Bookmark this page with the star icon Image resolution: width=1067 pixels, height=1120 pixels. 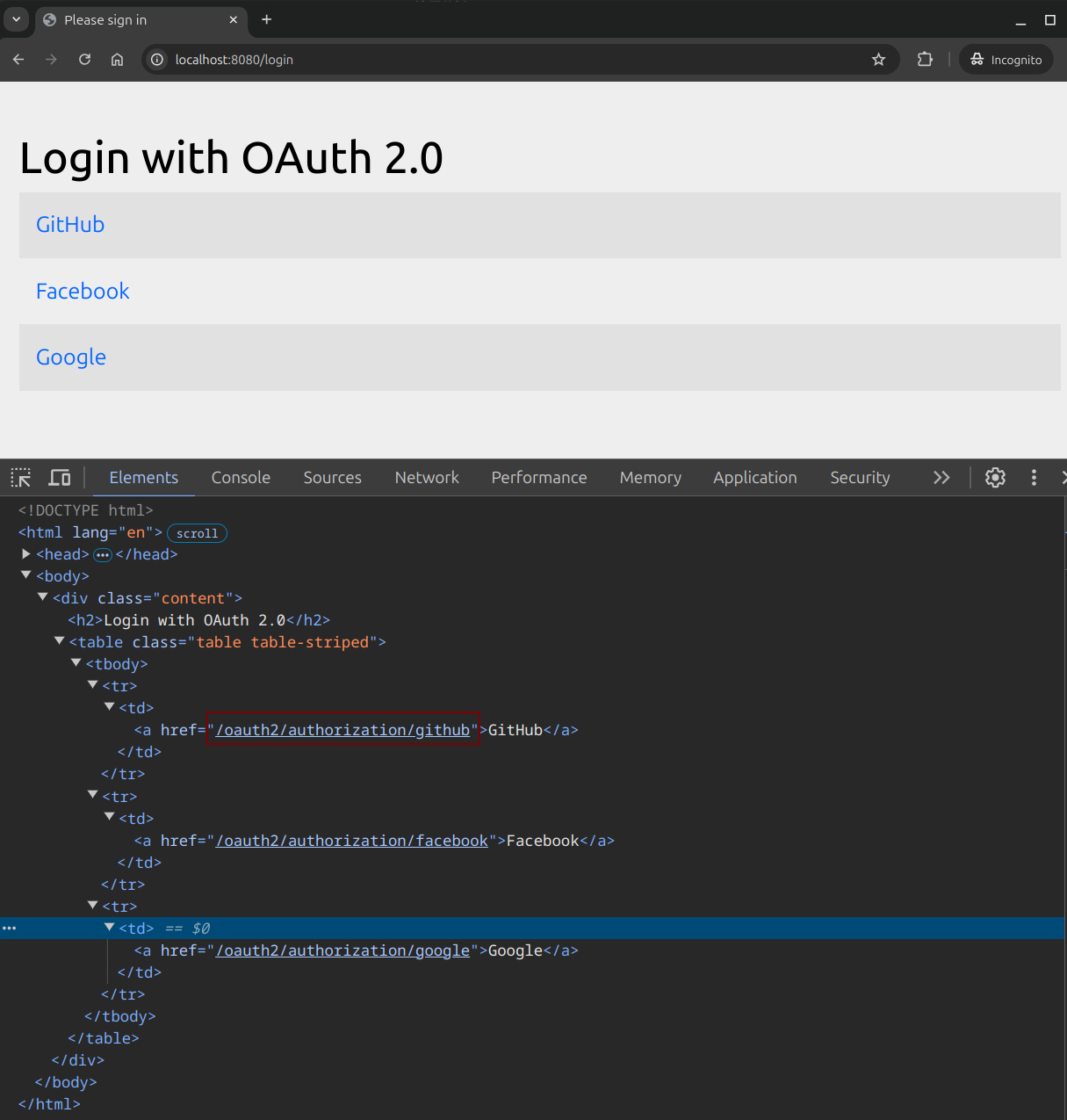click(878, 60)
